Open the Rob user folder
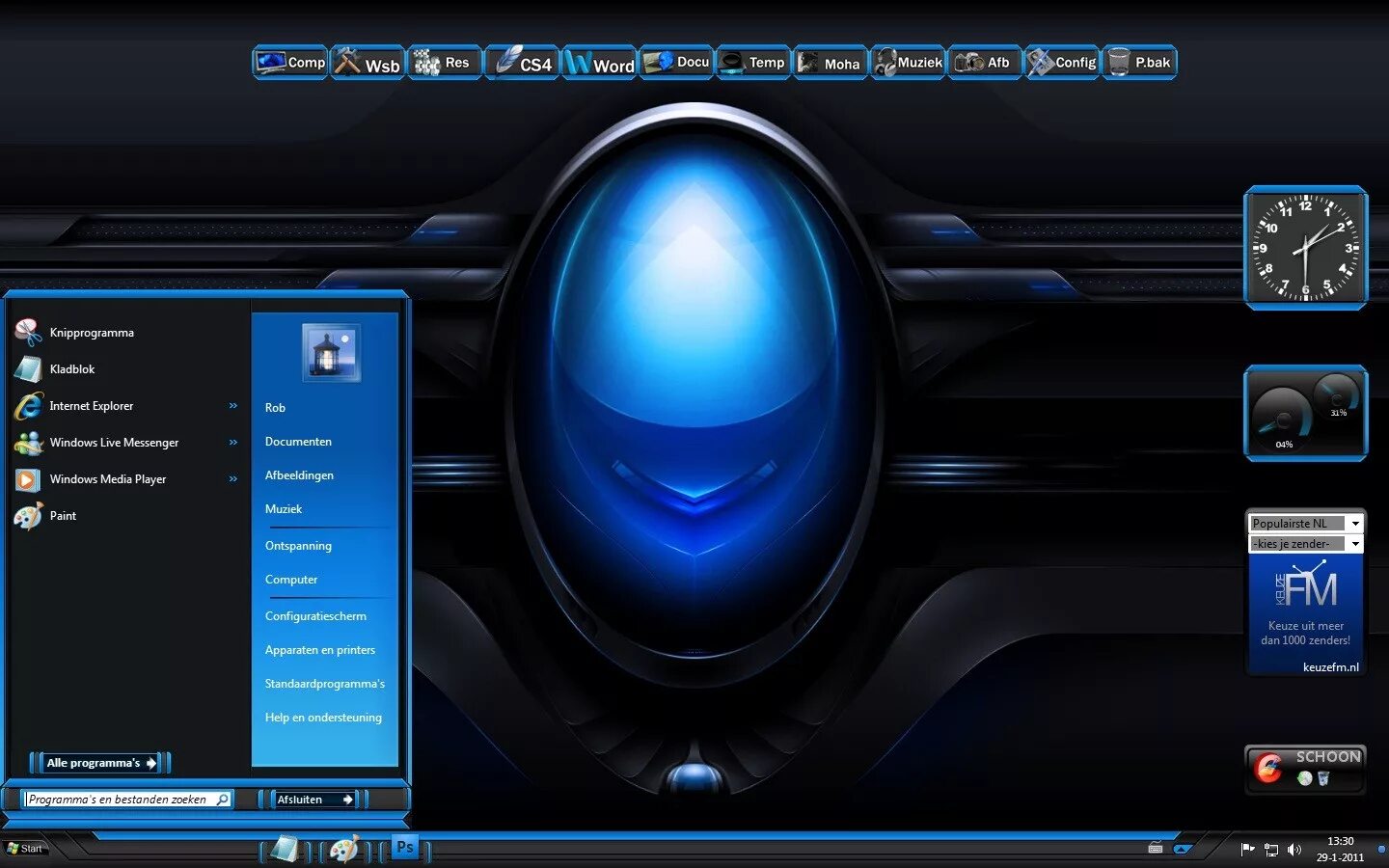Screen dimensions: 1389x868 275,408
